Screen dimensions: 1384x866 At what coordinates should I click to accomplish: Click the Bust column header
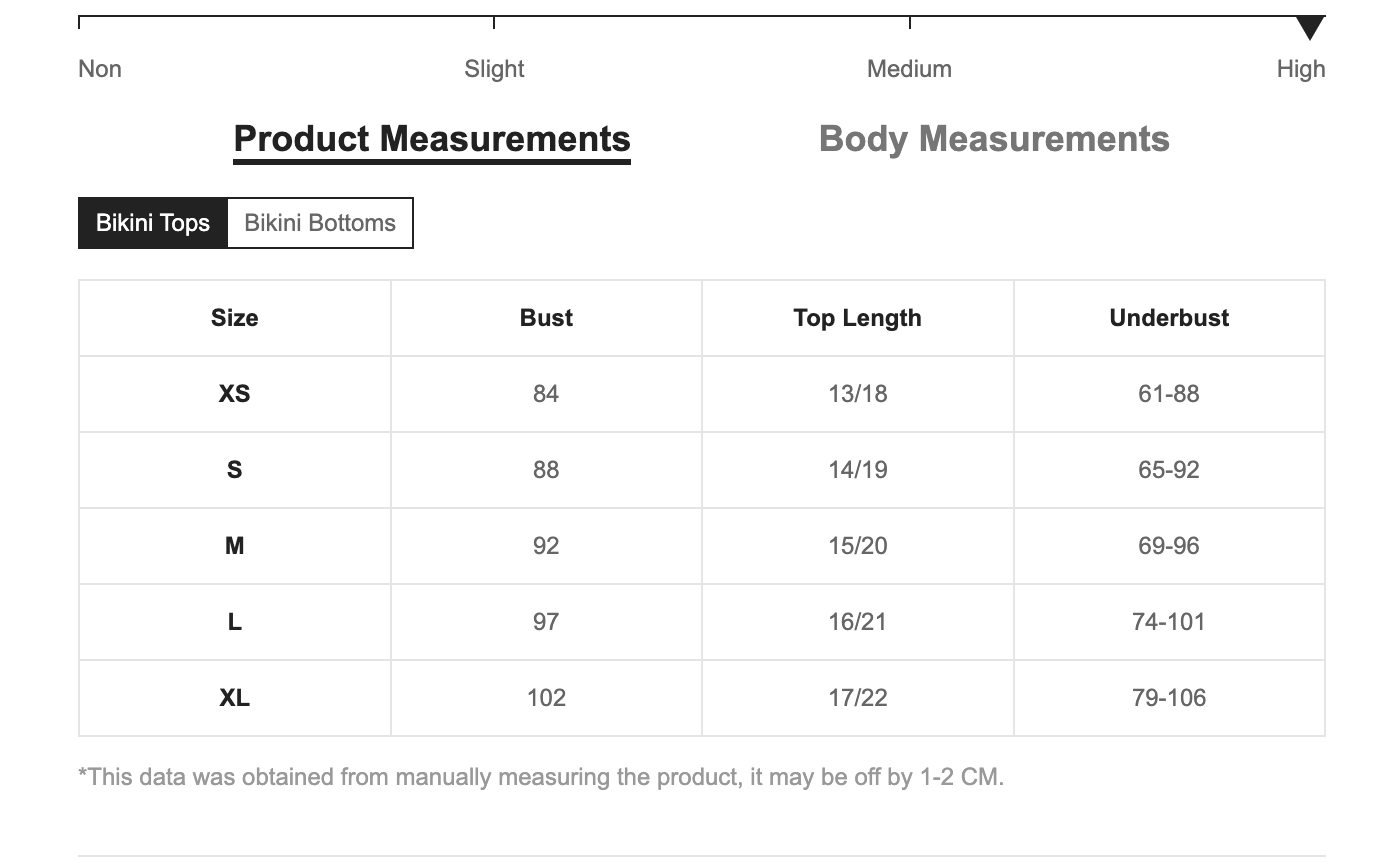pos(546,318)
